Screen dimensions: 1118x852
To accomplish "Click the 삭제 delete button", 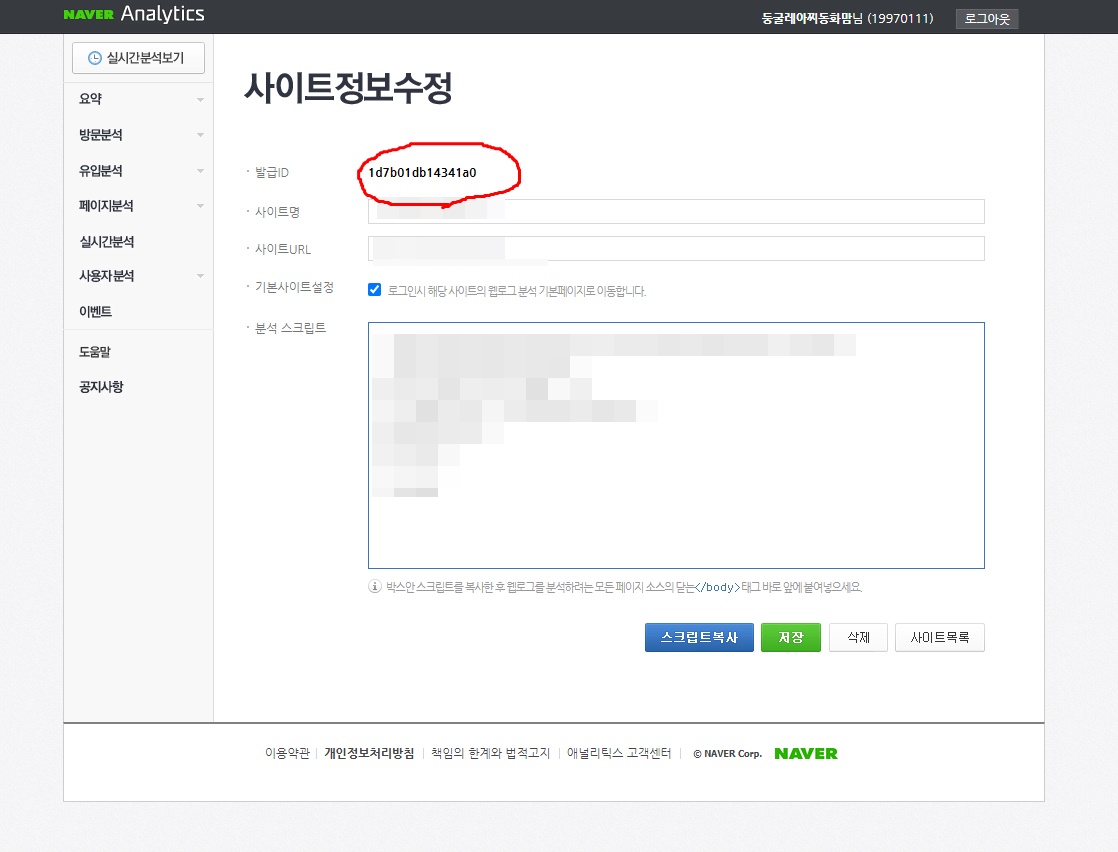I will click(x=858, y=637).
